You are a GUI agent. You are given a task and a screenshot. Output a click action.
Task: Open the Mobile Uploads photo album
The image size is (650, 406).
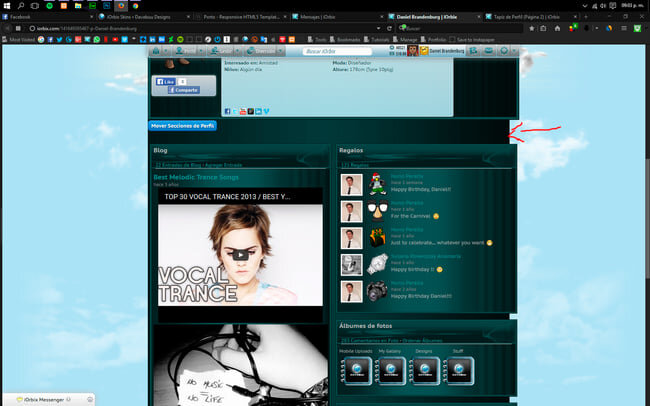pos(356,370)
